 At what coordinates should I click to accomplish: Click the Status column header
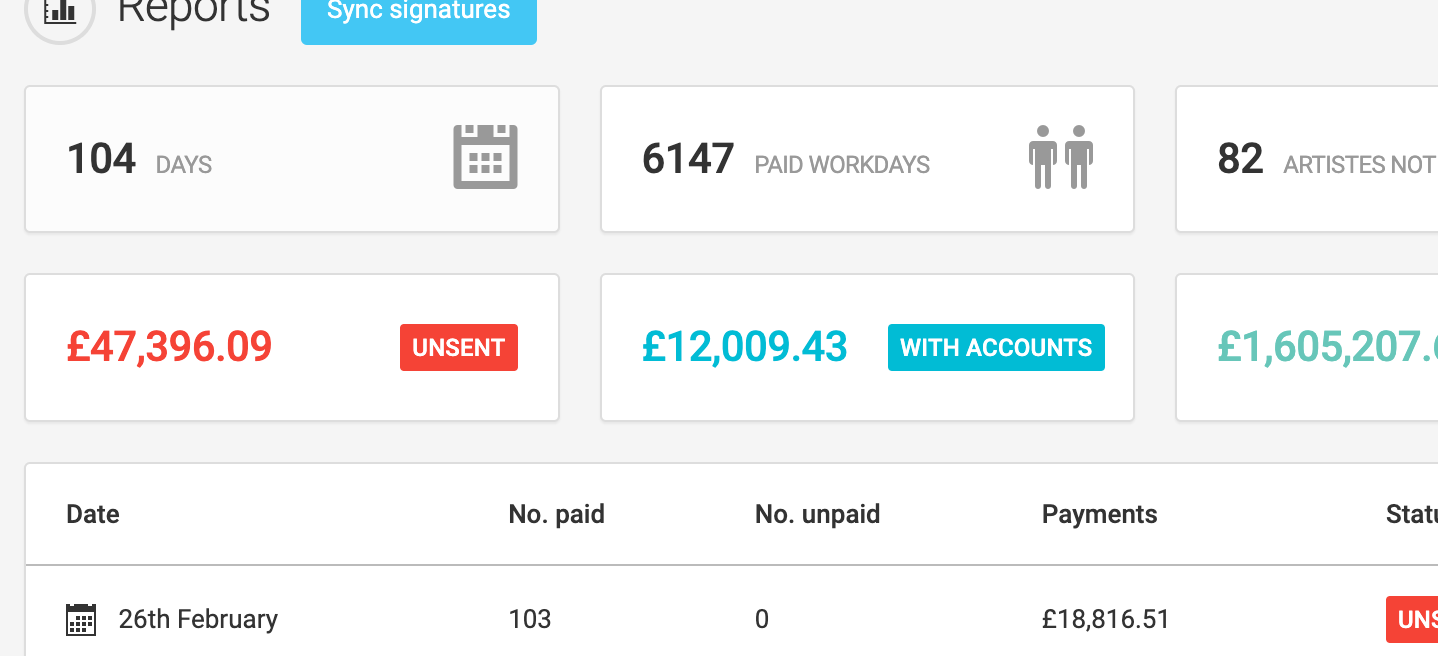(1410, 514)
